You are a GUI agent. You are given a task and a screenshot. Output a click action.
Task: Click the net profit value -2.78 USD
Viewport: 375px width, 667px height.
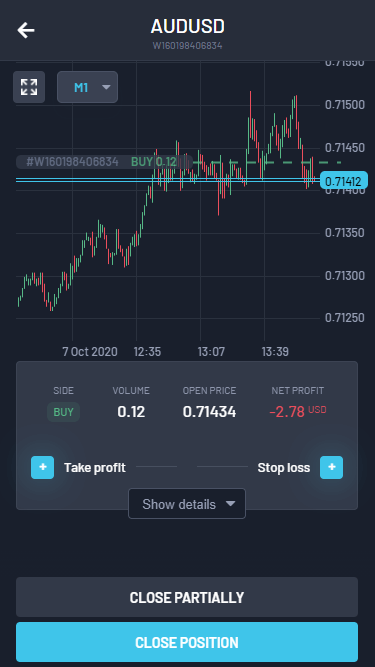[298, 412]
